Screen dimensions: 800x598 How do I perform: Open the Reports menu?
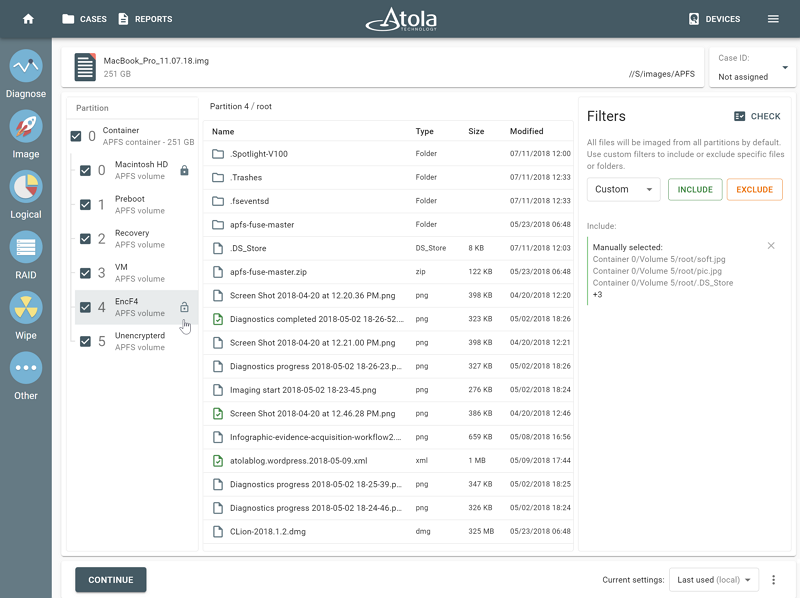point(145,19)
